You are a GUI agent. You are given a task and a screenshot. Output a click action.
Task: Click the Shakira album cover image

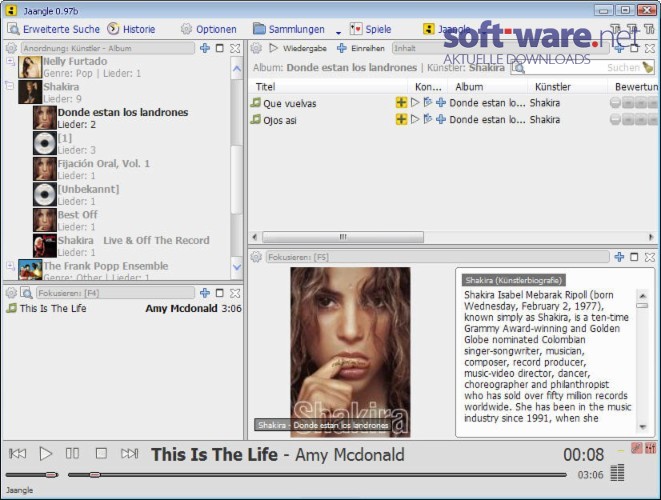pyautogui.click(x=350, y=352)
